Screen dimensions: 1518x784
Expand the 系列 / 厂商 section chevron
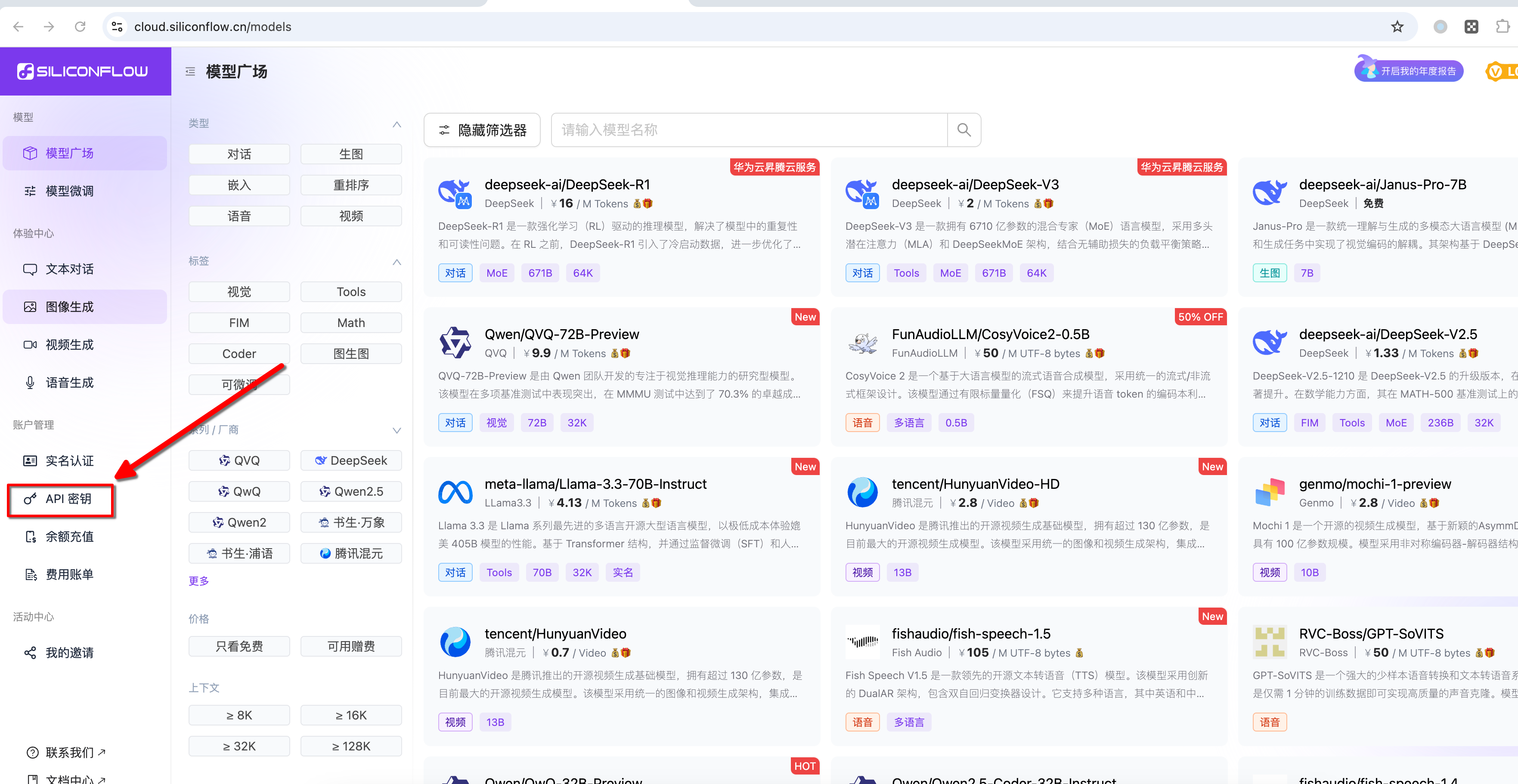coord(397,430)
